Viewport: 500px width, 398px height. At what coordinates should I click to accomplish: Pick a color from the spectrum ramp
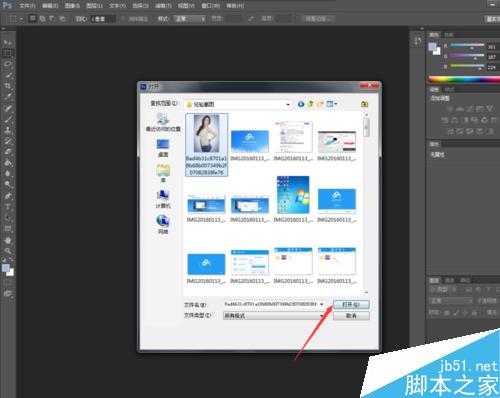[x=464, y=79]
